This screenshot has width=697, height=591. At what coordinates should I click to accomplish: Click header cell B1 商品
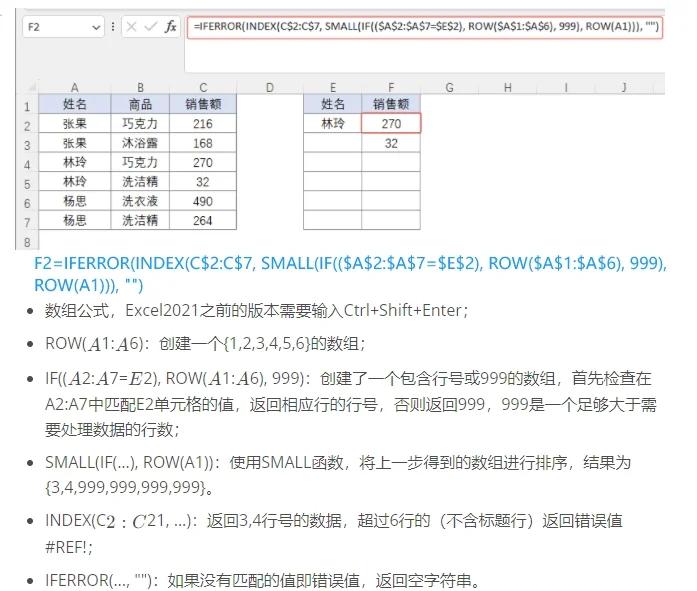(x=140, y=104)
